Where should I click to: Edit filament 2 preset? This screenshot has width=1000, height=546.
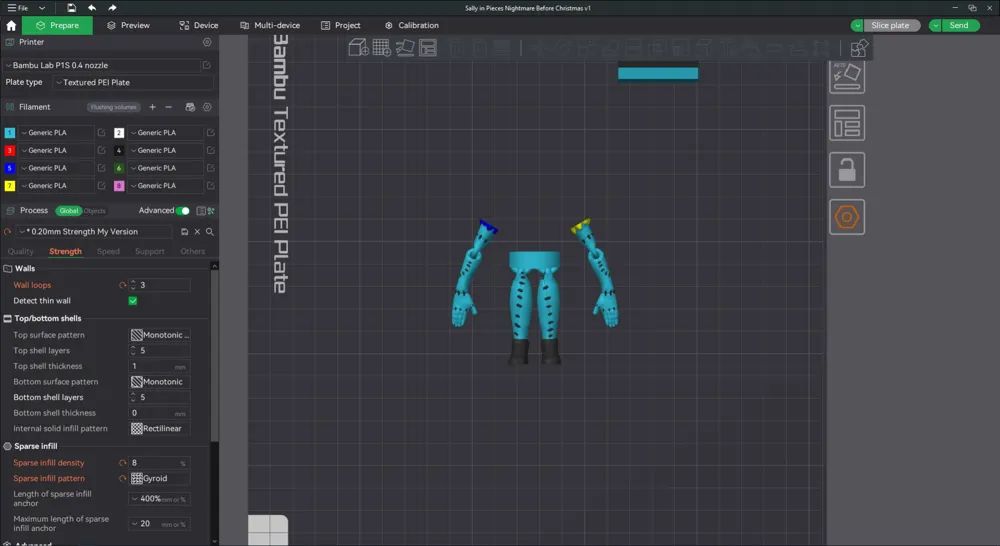point(210,133)
